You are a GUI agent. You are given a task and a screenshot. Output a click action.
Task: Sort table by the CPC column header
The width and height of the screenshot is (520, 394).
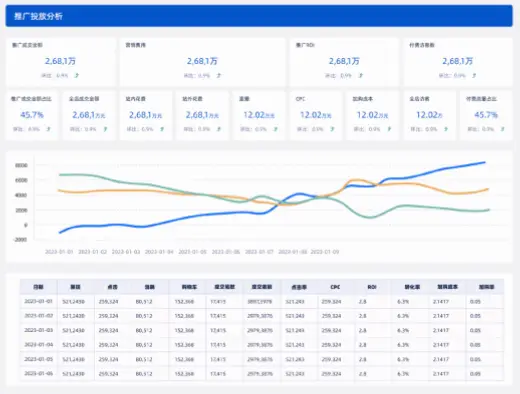[x=335, y=287]
